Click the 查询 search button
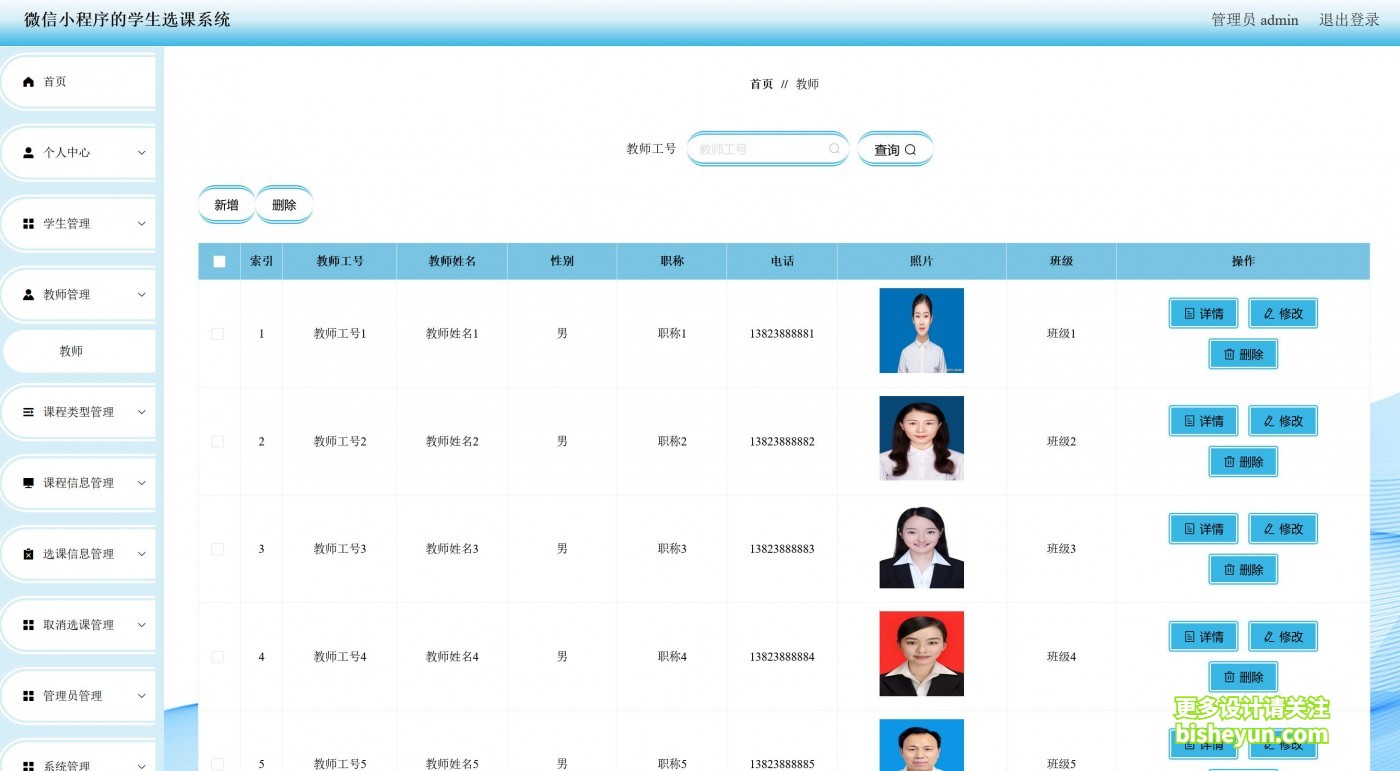1400x771 pixels. pos(895,150)
